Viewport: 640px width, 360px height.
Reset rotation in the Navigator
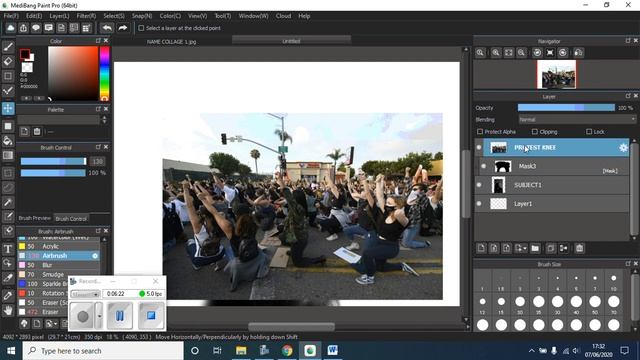[550, 53]
